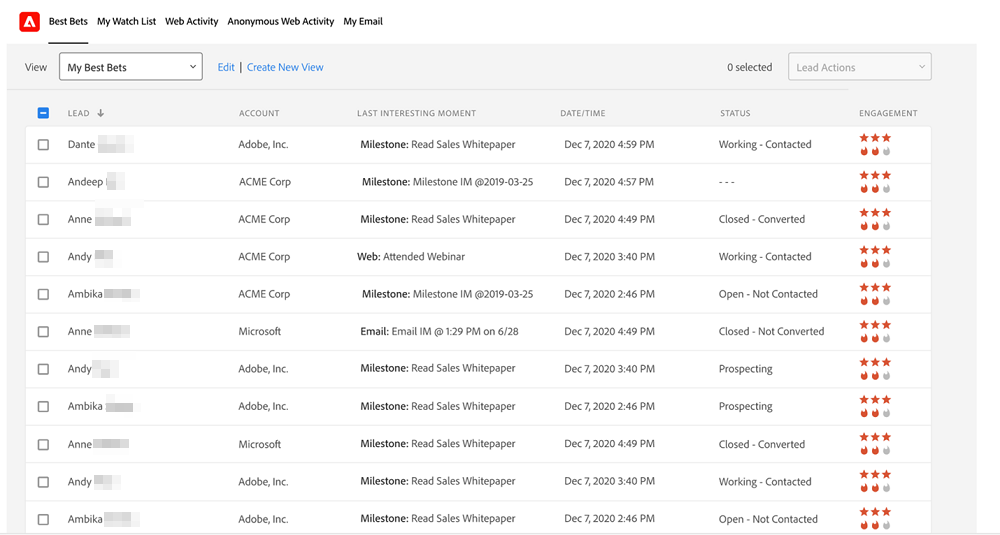Go to the My Email tab
Screen dimensions: 1000x535
(363, 21)
